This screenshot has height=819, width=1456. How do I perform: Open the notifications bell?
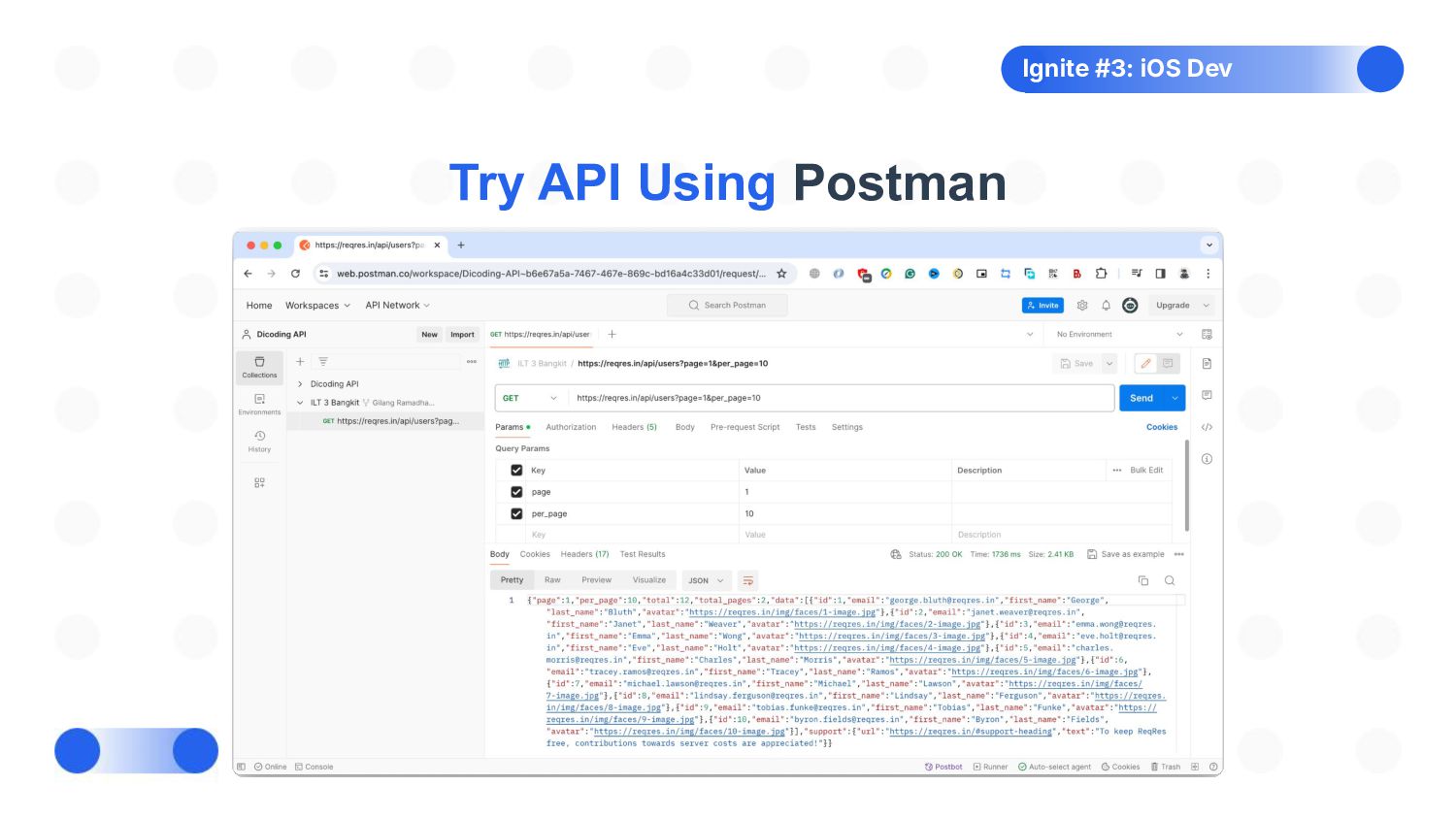[1106, 305]
